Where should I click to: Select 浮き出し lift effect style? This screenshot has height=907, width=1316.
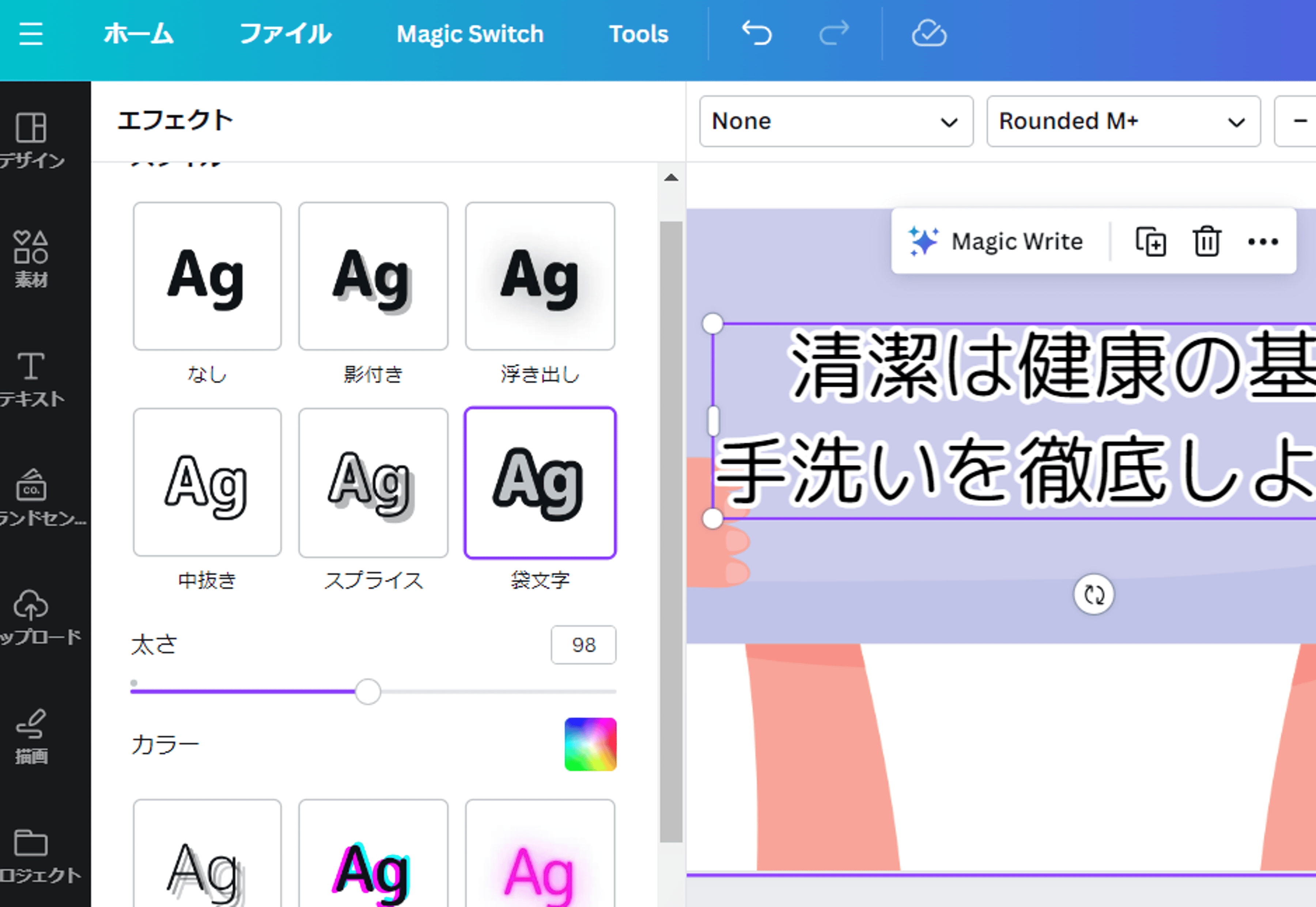[x=540, y=276]
